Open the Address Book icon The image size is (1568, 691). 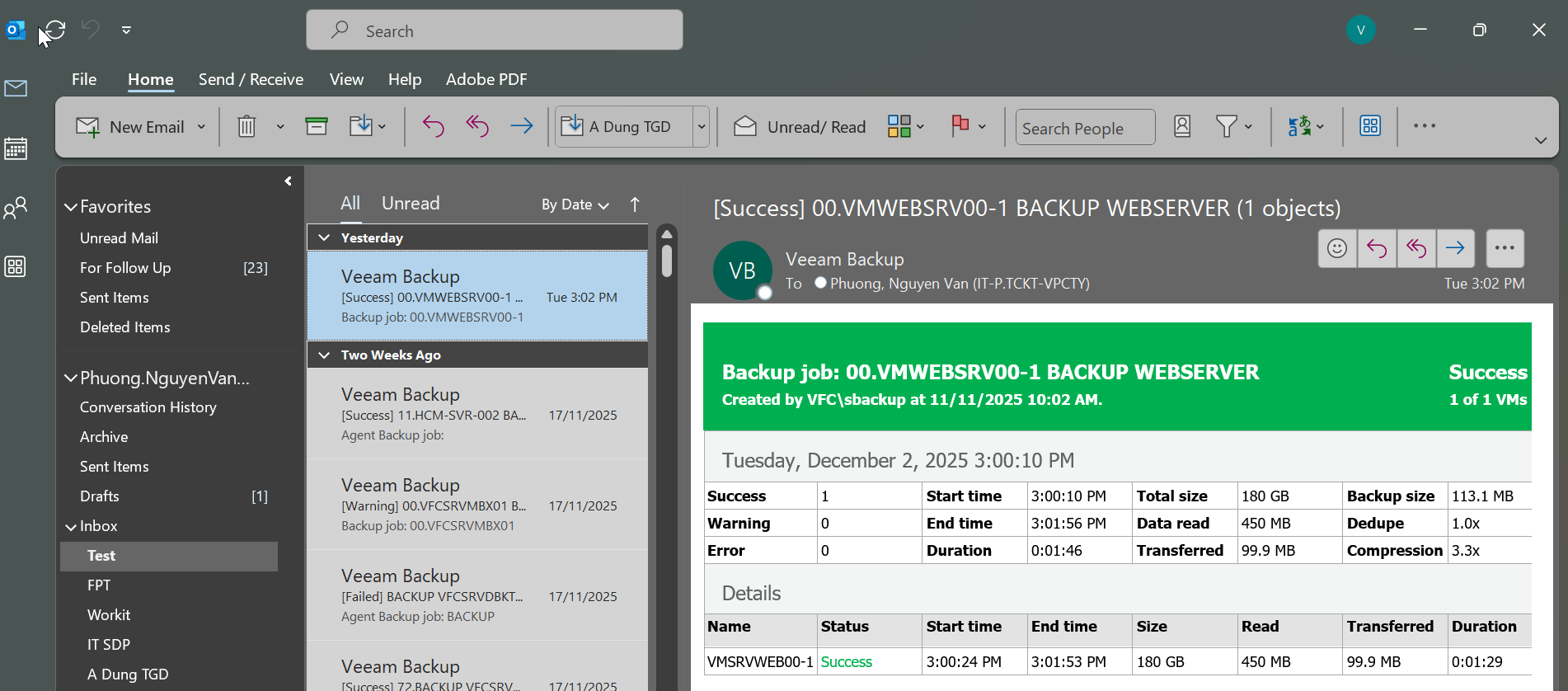tap(1181, 126)
